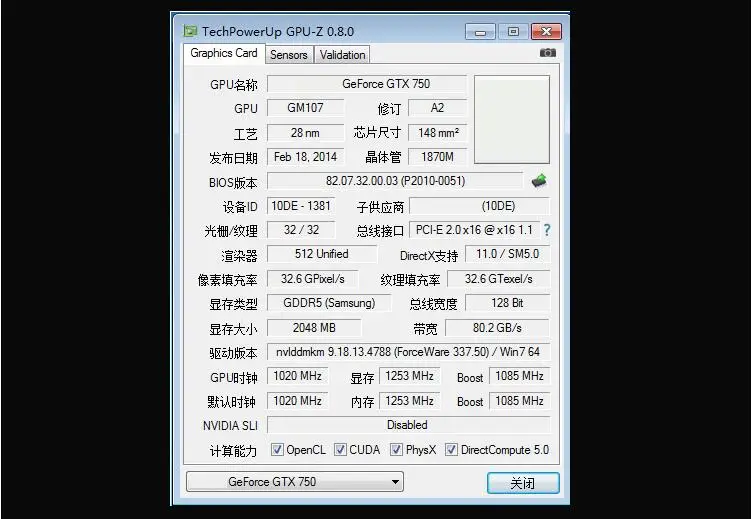
Task: Click the vendor logo placeholder box
Action: click(x=512, y=119)
